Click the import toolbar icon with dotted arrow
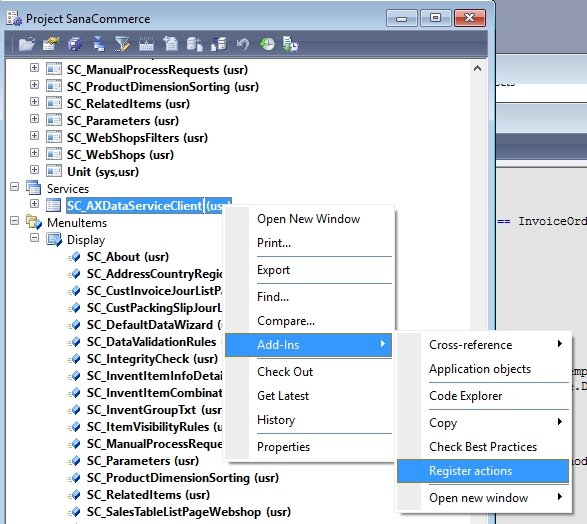The height and width of the screenshot is (524, 587). 146,44
